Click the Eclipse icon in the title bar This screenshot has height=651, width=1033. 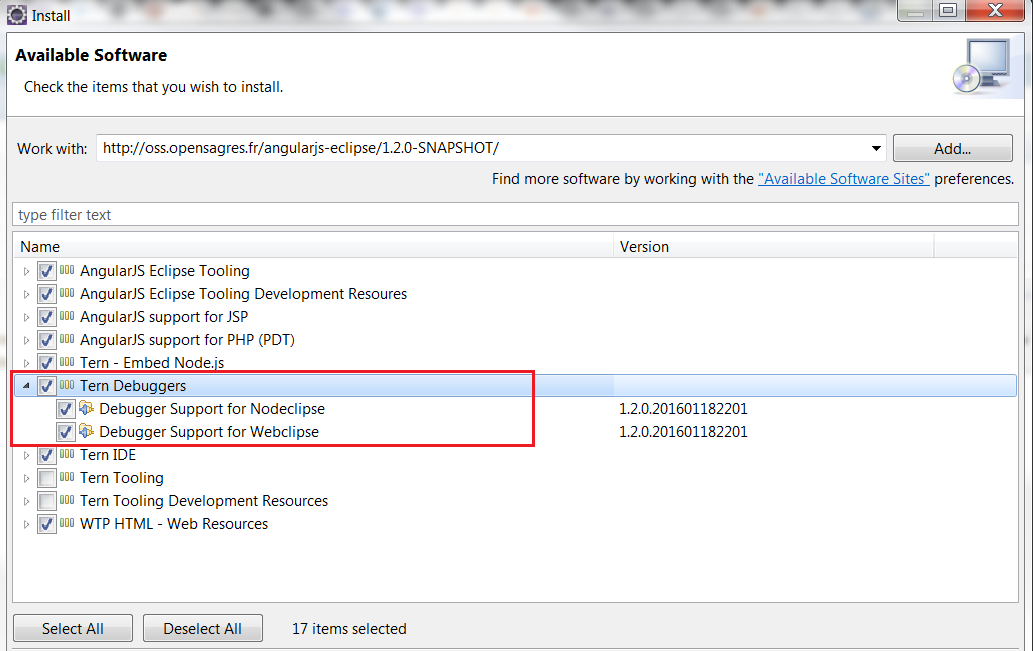pos(14,14)
